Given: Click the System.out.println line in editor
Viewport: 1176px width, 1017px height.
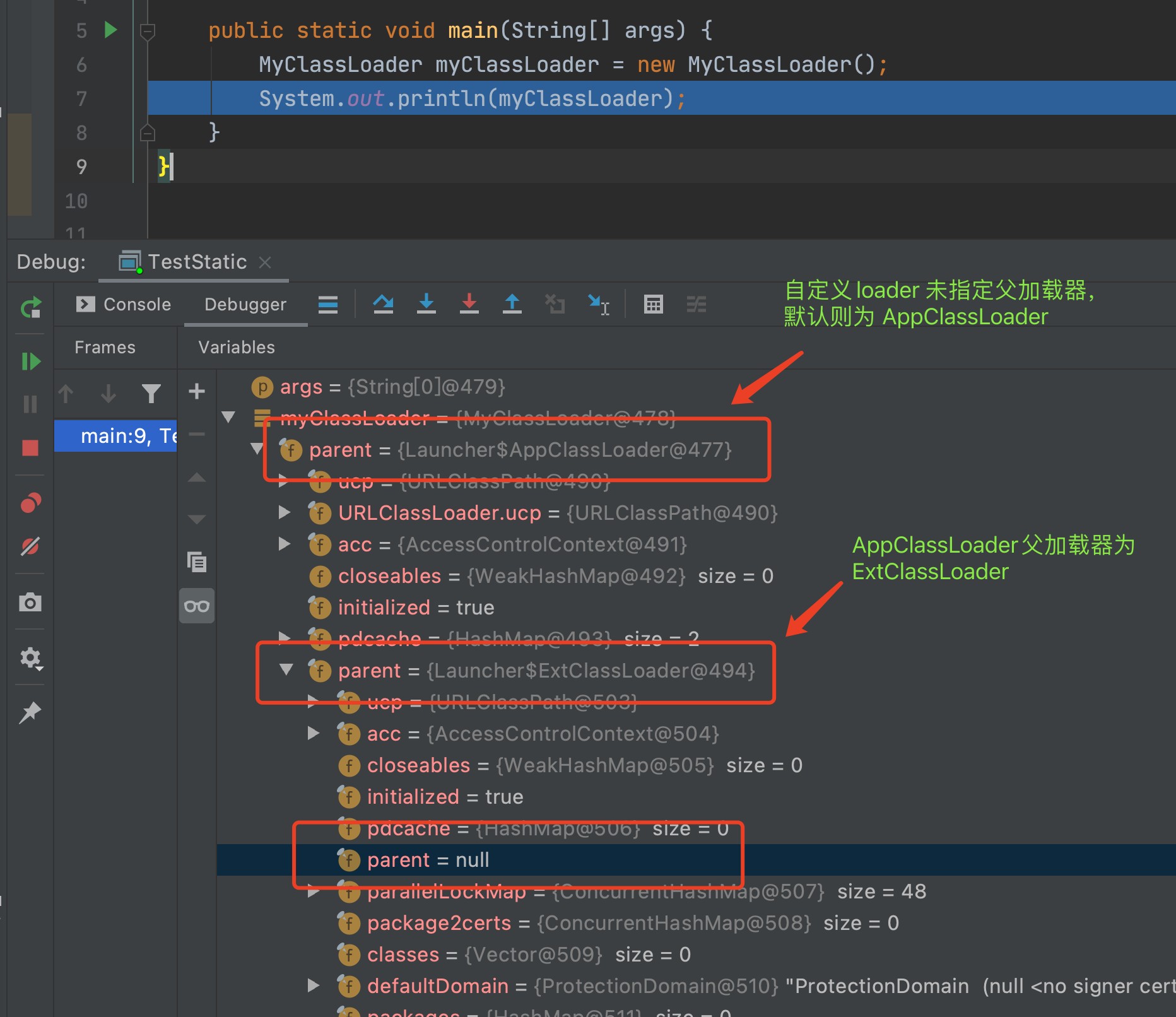Looking at the screenshot, I should pos(662,98).
